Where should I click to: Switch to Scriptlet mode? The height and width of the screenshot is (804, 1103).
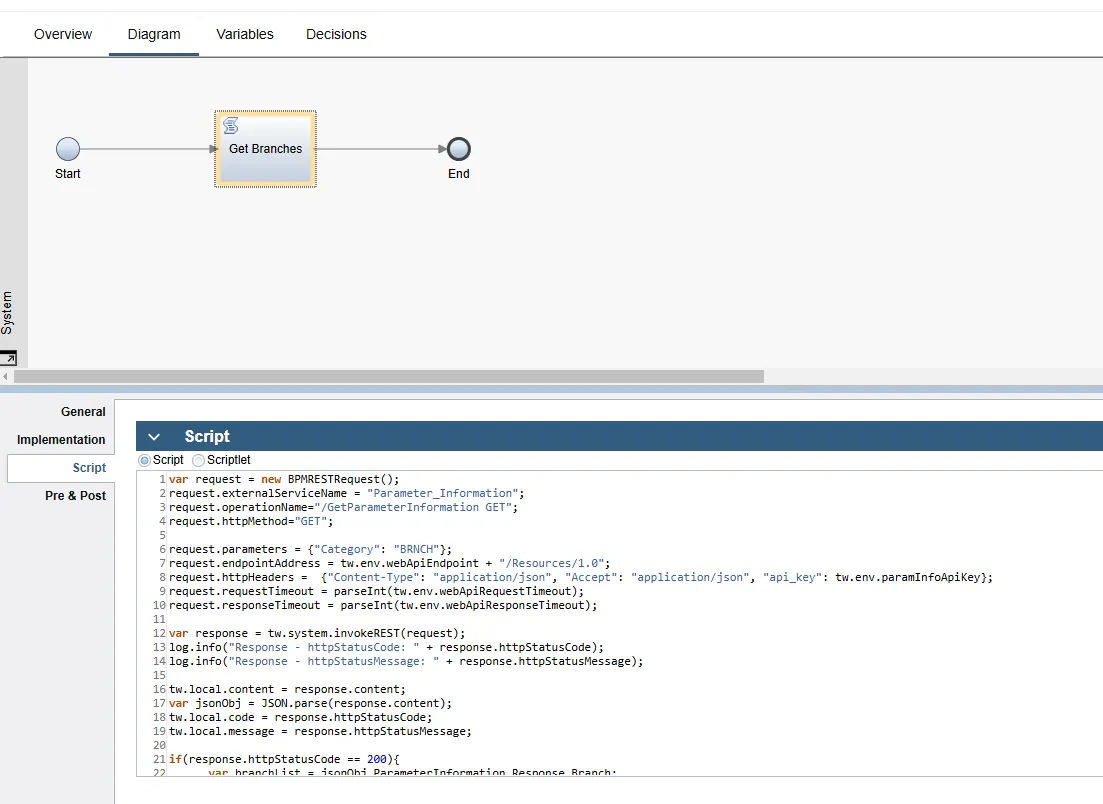coord(196,459)
